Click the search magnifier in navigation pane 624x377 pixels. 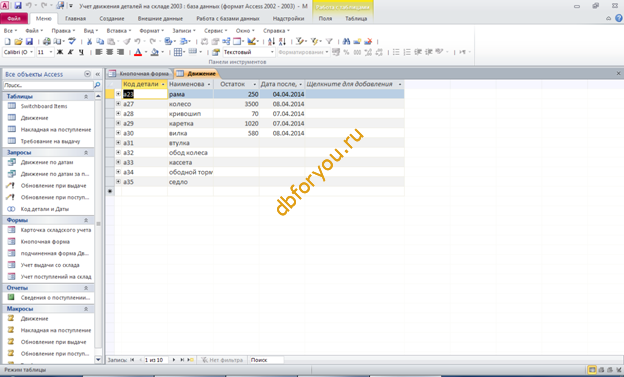(x=97, y=85)
